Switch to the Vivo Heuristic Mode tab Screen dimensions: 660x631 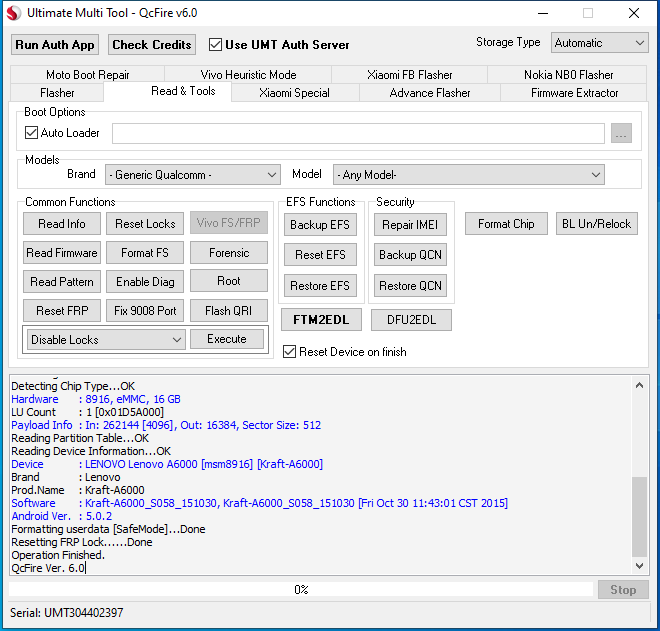pos(248,75)
